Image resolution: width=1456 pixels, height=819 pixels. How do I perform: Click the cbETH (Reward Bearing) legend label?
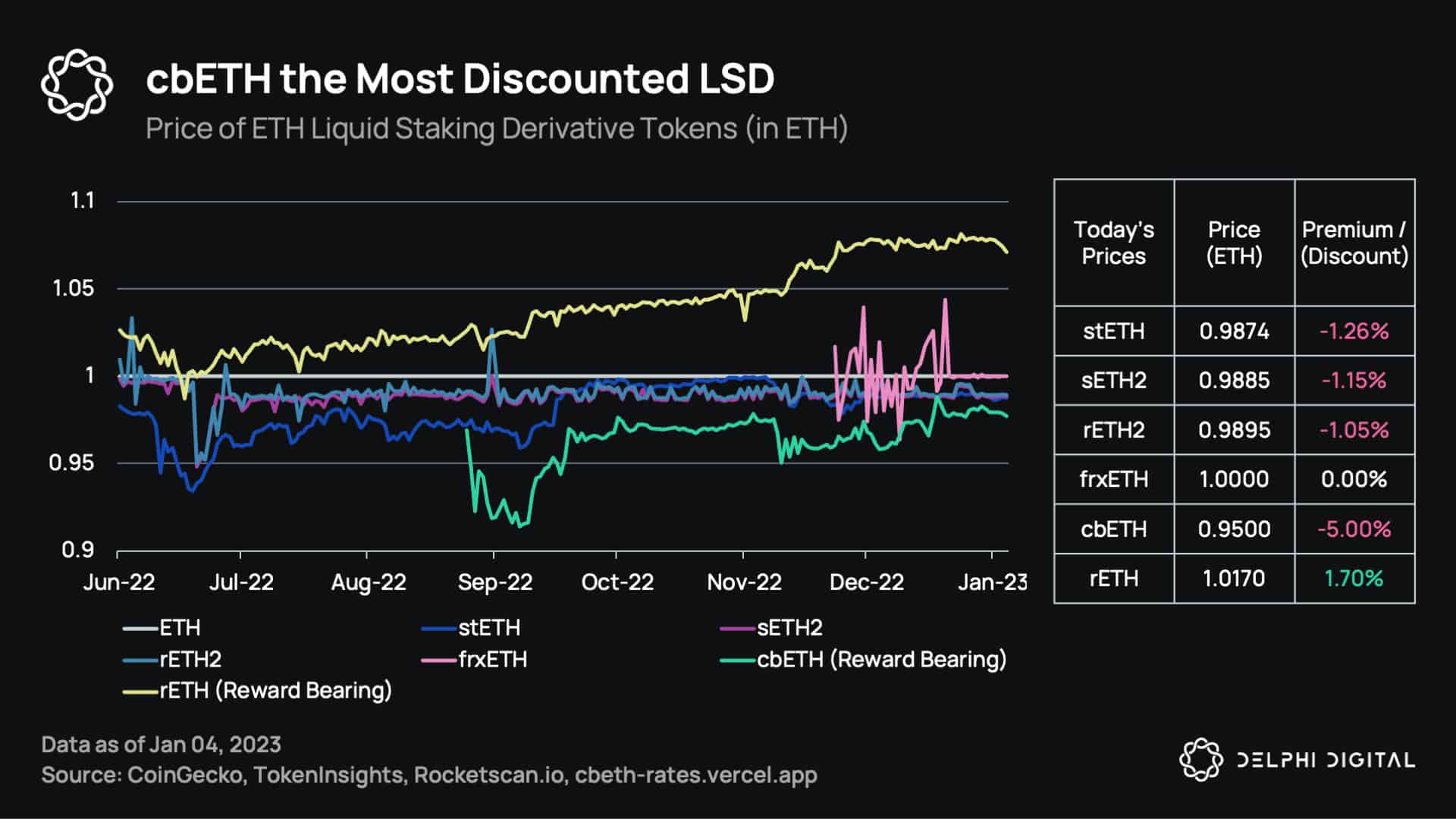tap(881, 659)
